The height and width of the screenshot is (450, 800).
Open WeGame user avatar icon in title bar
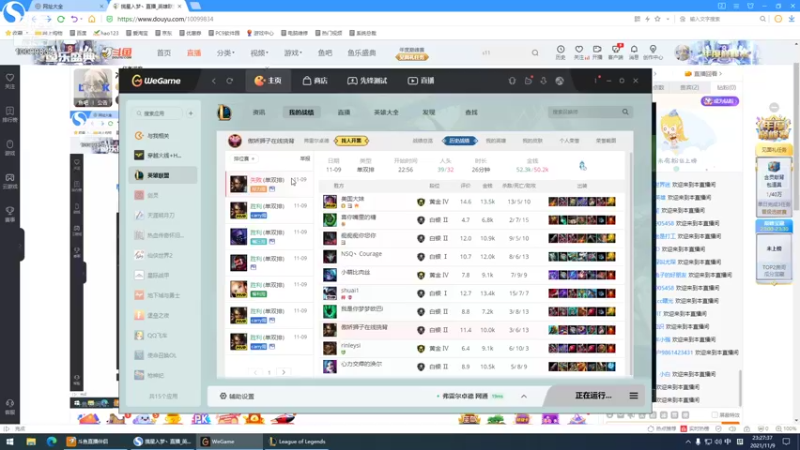click(x=560, y=81)
